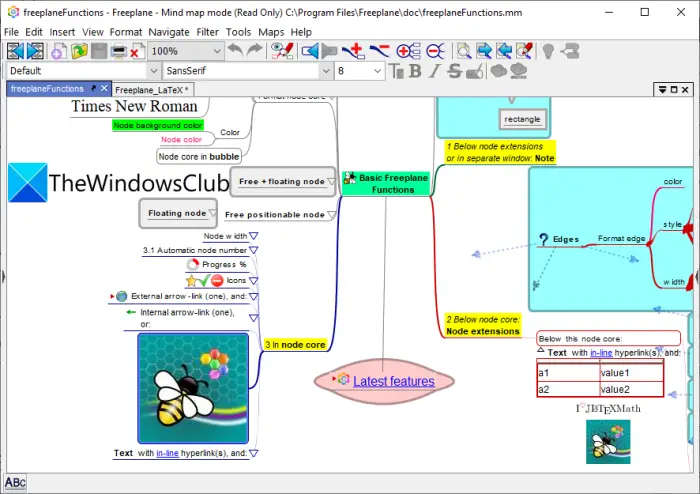Unfold one level (plus tree icon)
The width and height of the screenshot is (700, 494).
pyautogui.click(x=408, y=51)
